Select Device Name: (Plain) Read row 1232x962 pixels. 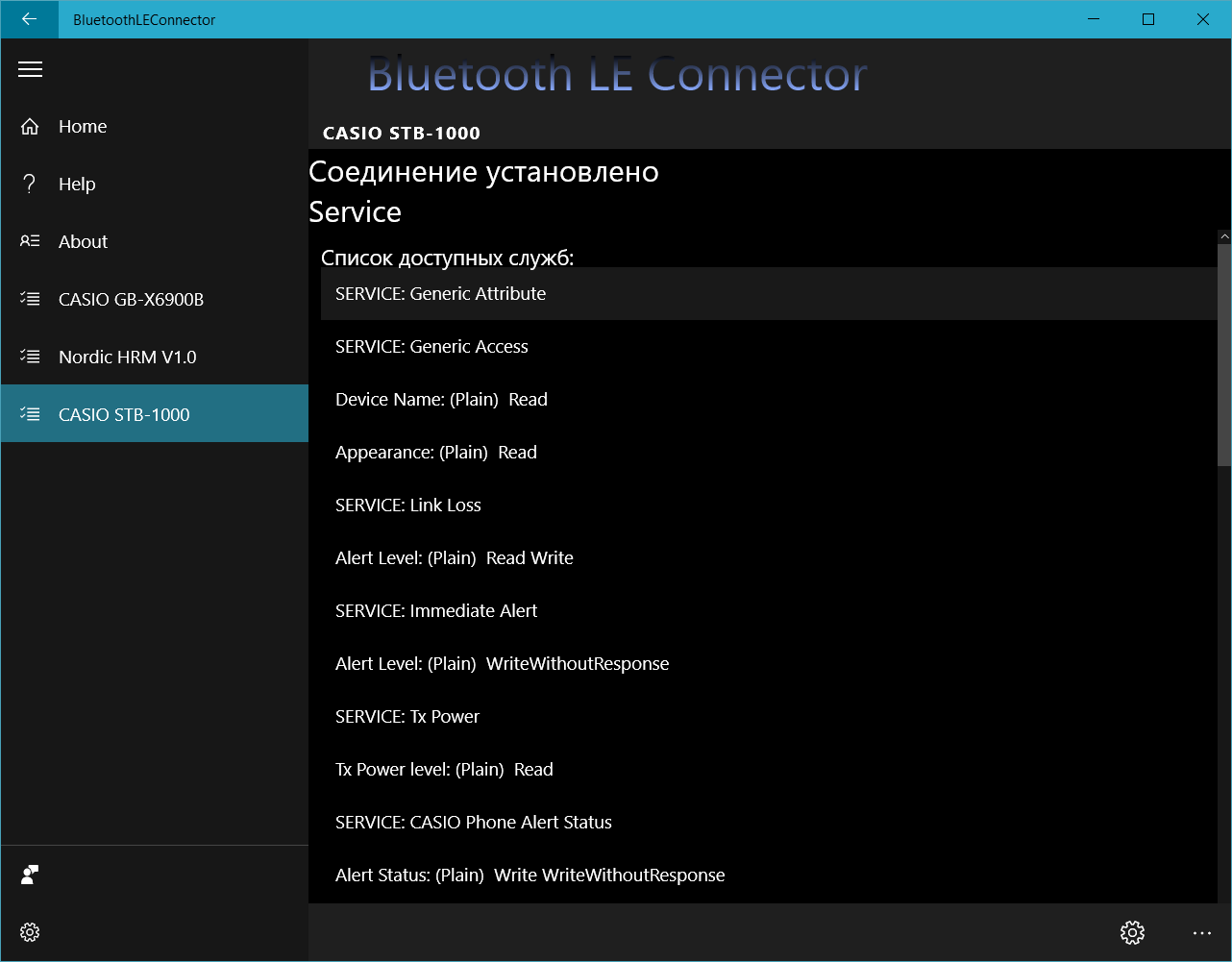click(769, 399)
